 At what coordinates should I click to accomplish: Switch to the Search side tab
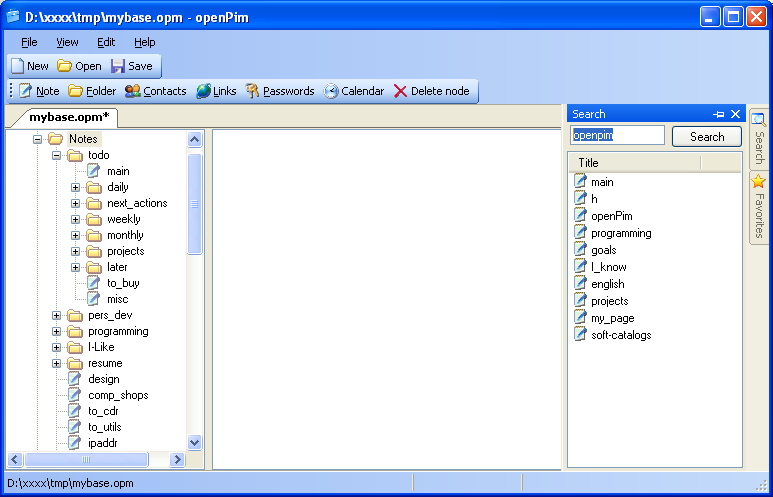tap(759, 140)
